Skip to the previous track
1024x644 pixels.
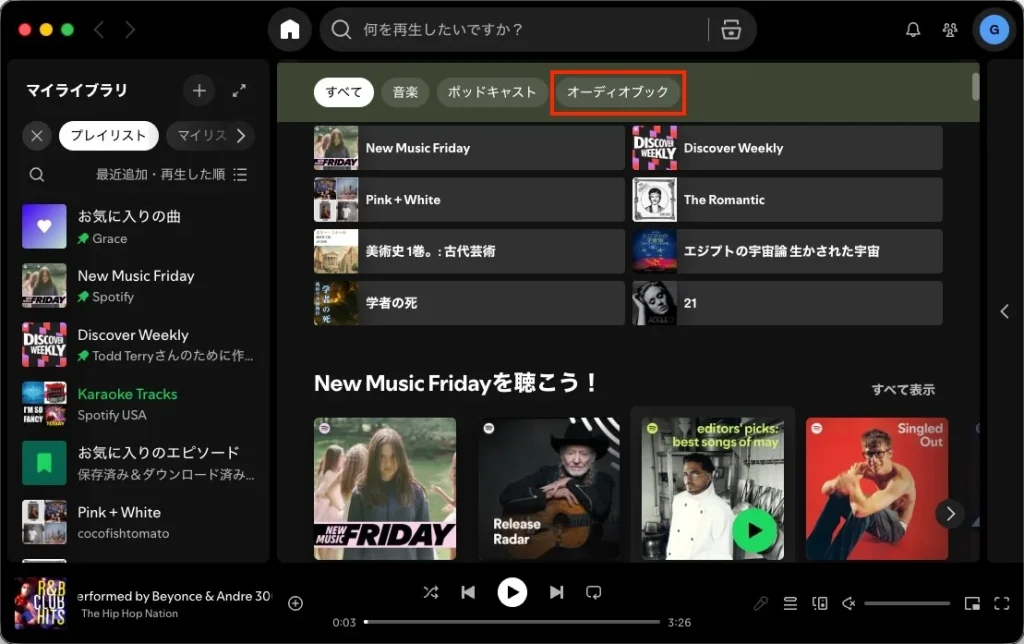point(468,592)
